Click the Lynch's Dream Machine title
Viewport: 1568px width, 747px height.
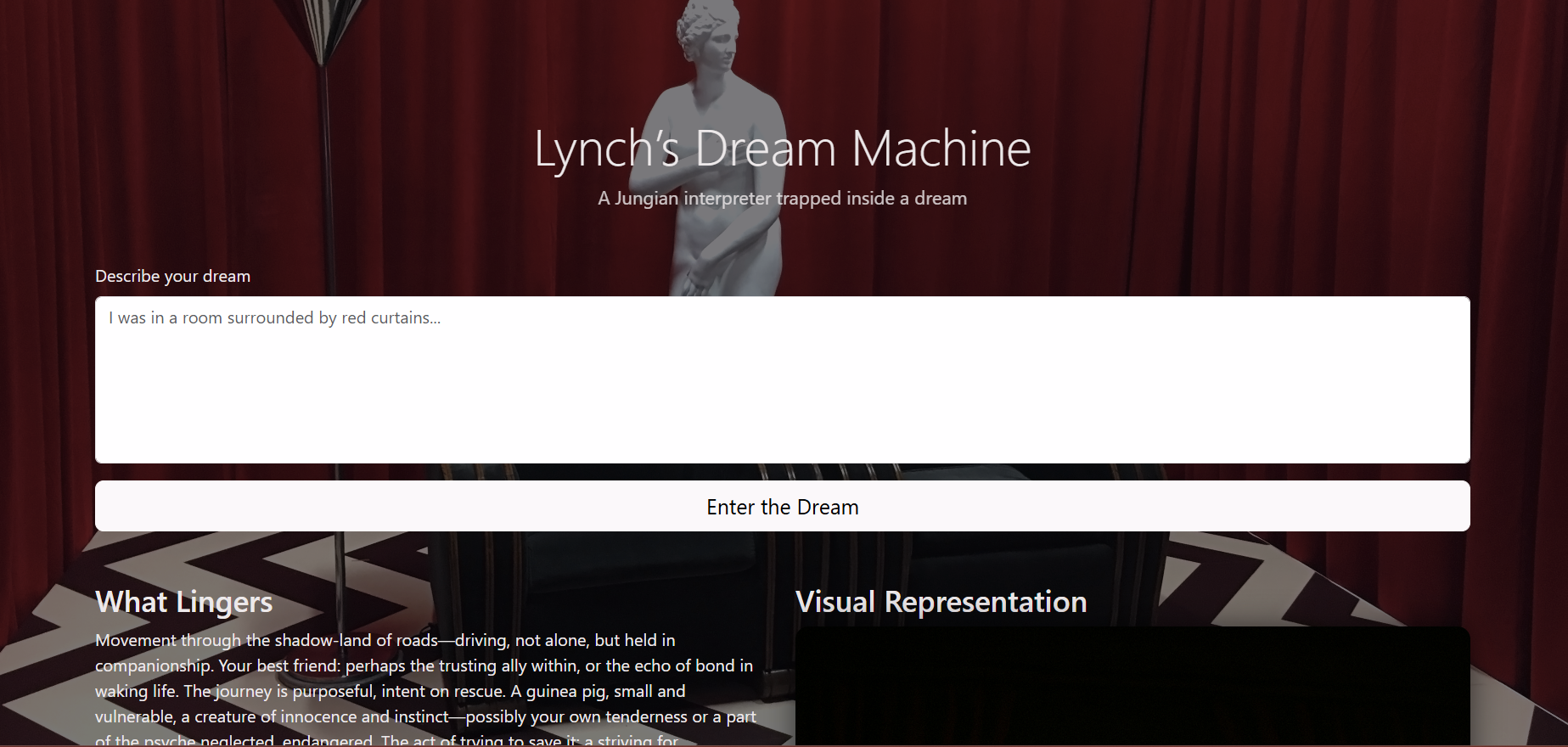(x=782, y=149)
